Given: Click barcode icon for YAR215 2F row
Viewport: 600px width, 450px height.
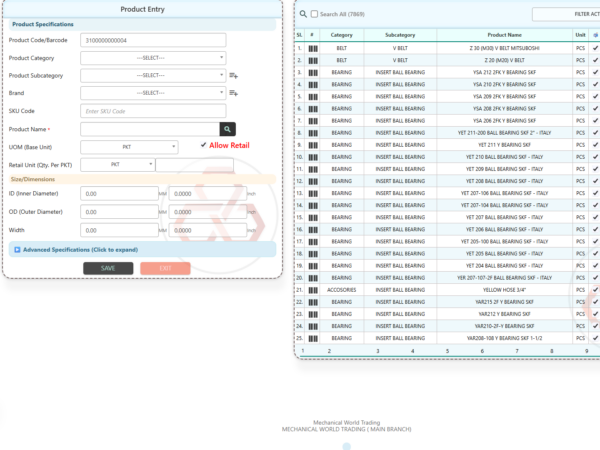Looking at the screenshot, I should tap(313, 302).
